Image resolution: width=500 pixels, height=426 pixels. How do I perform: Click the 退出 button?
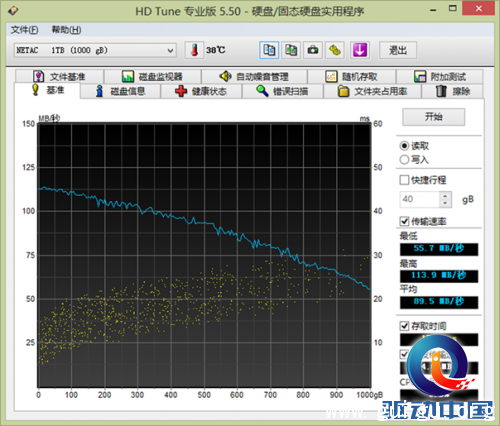(398, 50)
